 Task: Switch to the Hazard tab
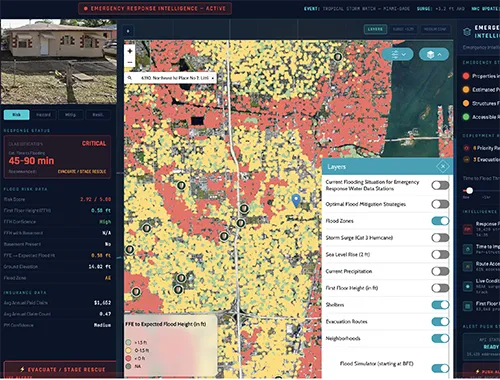(43, 115)
